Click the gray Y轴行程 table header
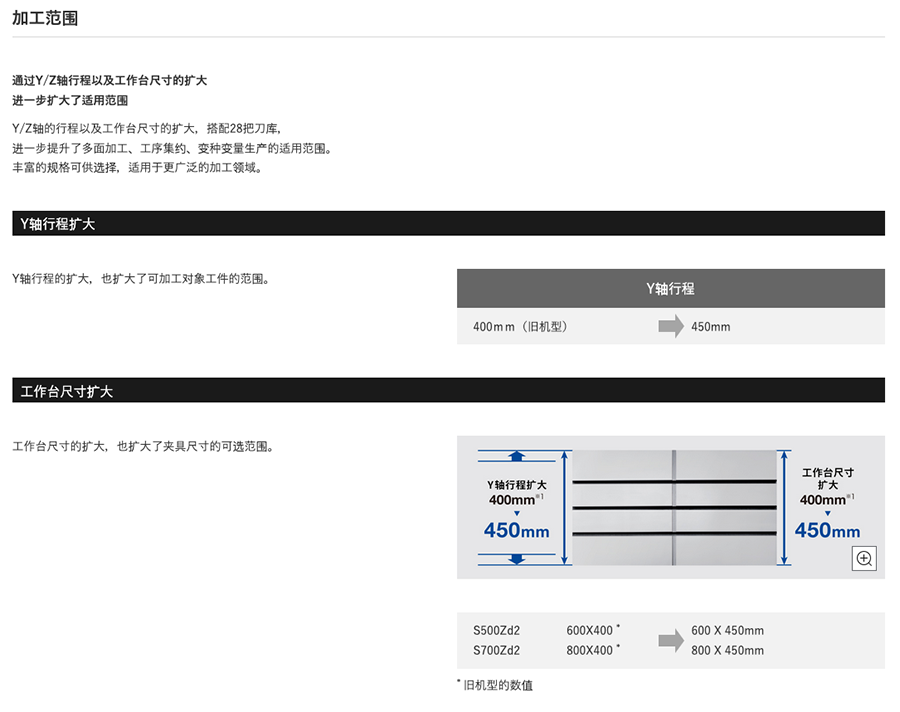Viewport: 900px width, 712px height. (670, 288)
